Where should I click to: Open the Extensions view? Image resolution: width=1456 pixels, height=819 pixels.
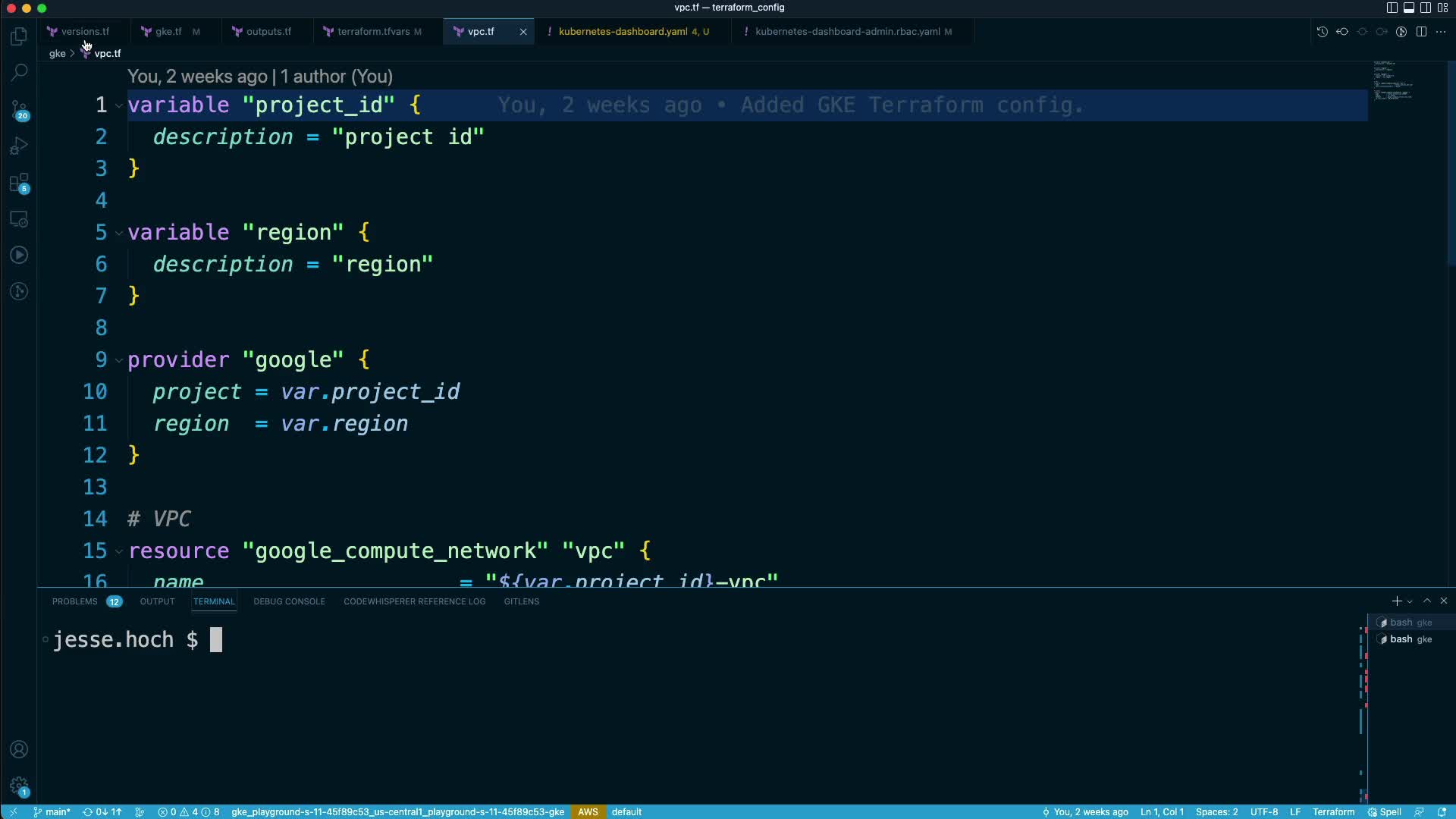19,183
